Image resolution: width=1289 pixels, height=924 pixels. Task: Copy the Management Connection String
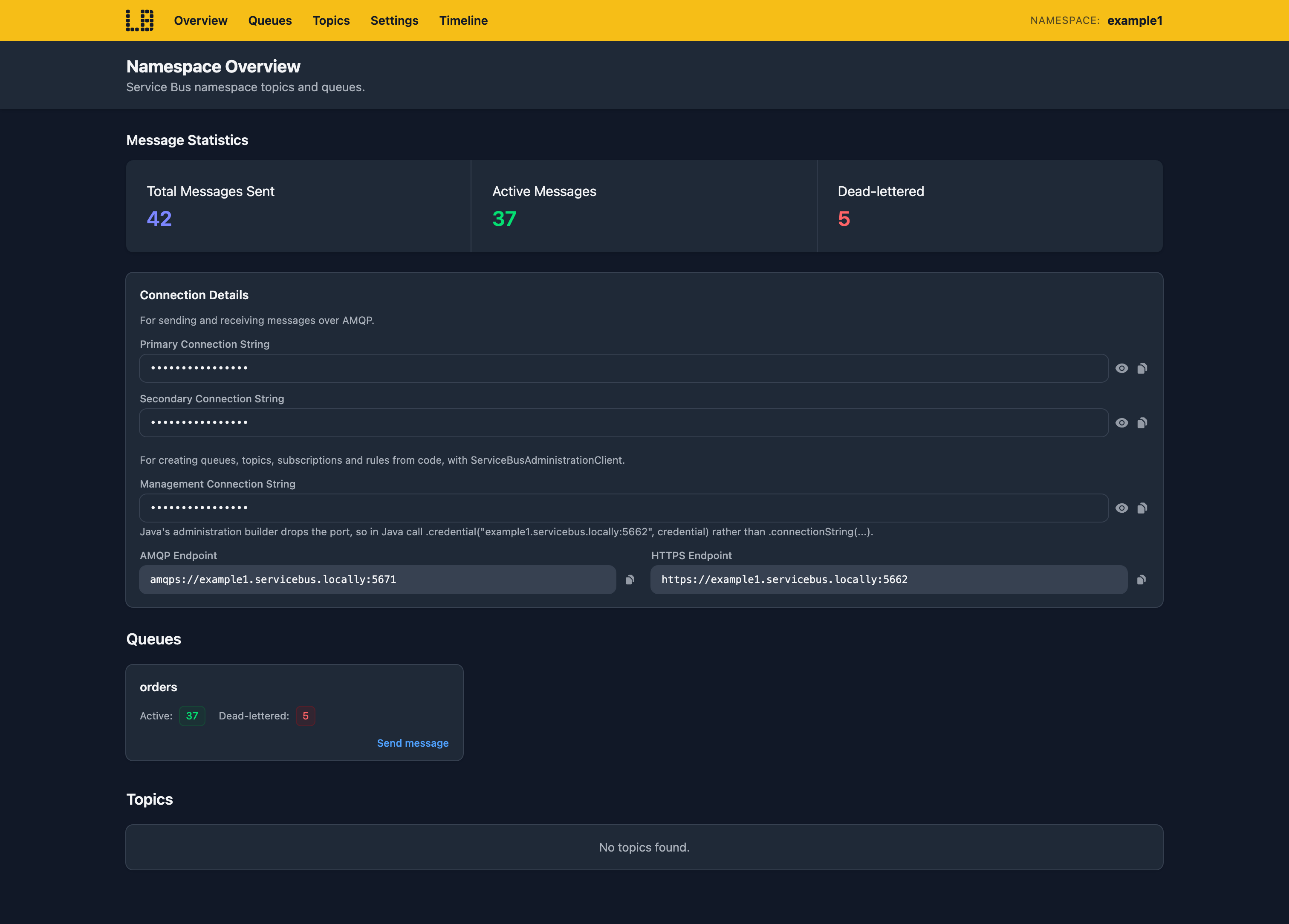point(1142,508)
